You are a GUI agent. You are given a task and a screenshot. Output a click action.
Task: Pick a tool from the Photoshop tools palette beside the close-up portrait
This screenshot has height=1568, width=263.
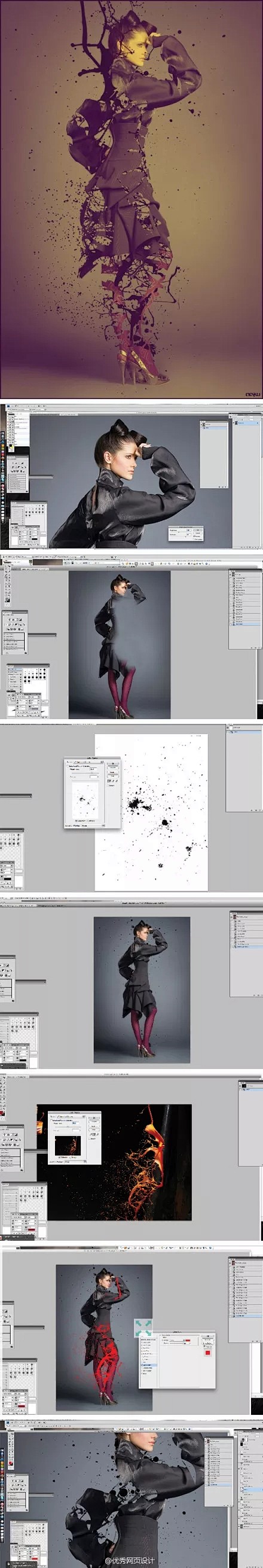pyautogui.click(x=11, y=429)
